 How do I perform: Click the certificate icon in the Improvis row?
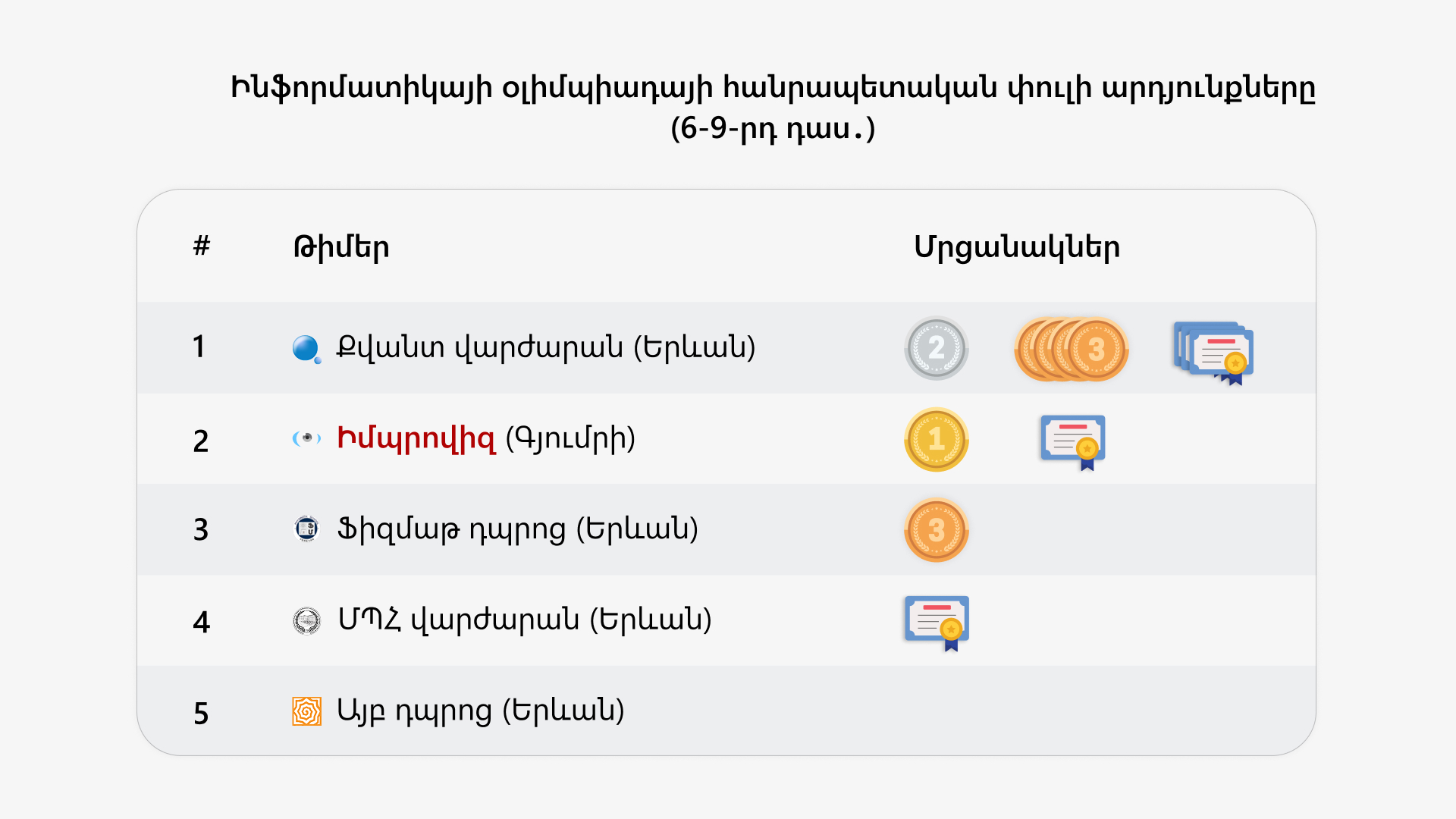(x=1073, y=442)
